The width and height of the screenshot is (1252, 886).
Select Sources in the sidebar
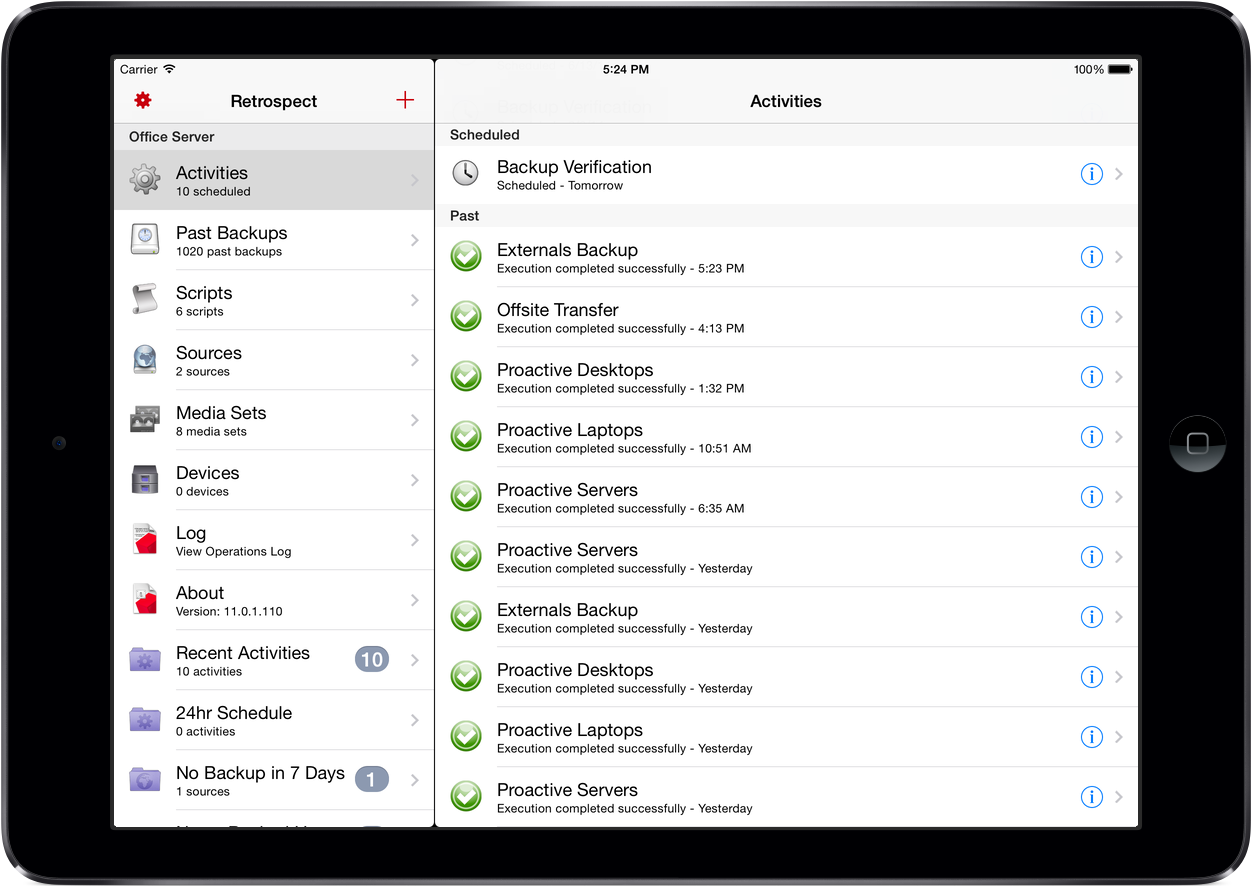click(x=274, y=360)
